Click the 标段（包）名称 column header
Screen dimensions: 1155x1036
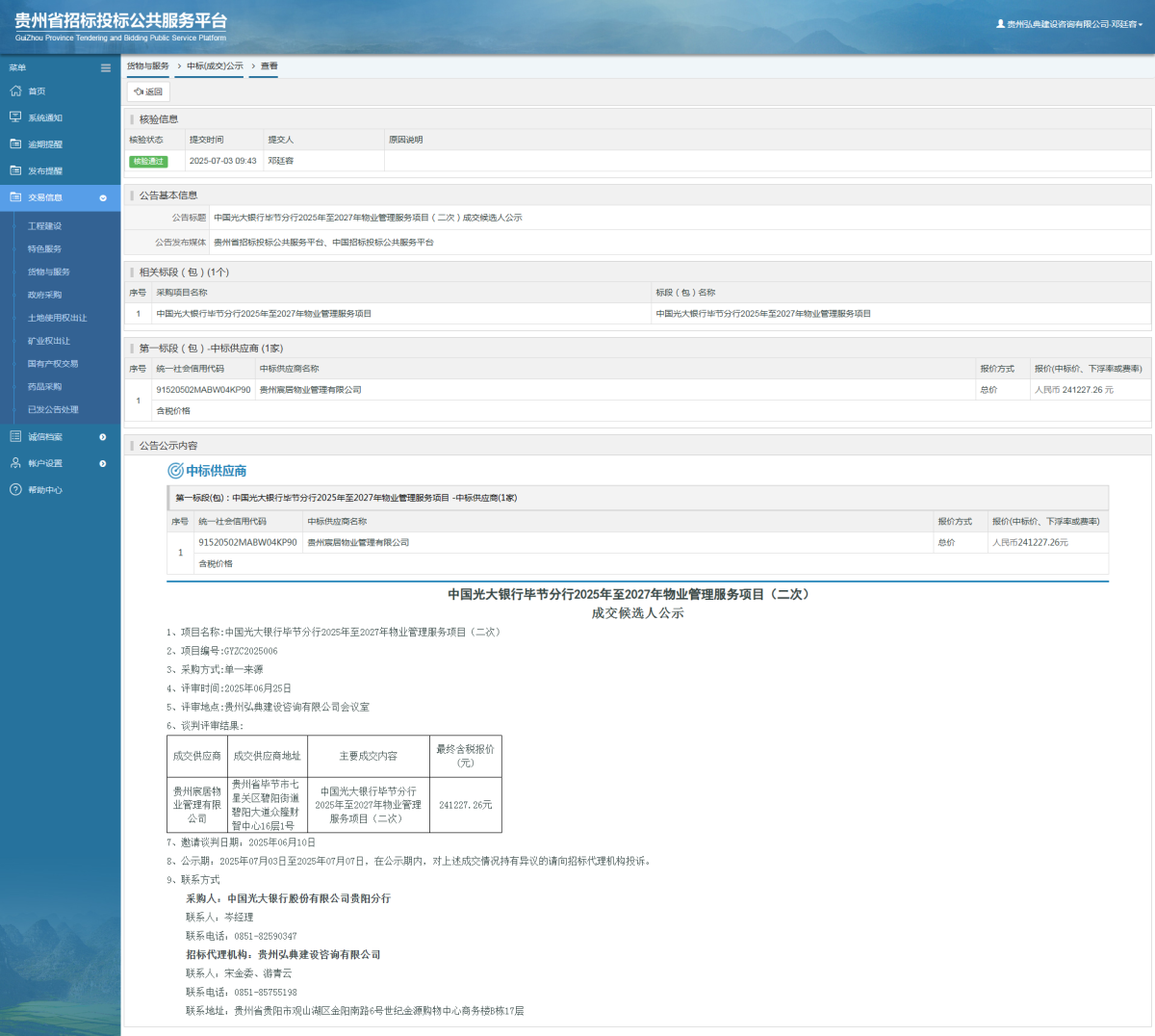point(685,293)
